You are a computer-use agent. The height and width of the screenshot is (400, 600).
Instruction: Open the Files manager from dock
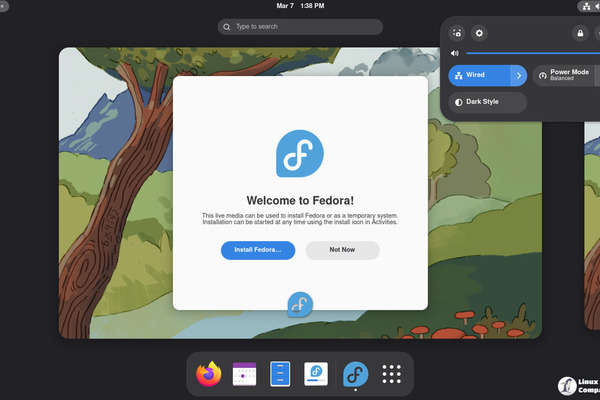coord(281,374)
